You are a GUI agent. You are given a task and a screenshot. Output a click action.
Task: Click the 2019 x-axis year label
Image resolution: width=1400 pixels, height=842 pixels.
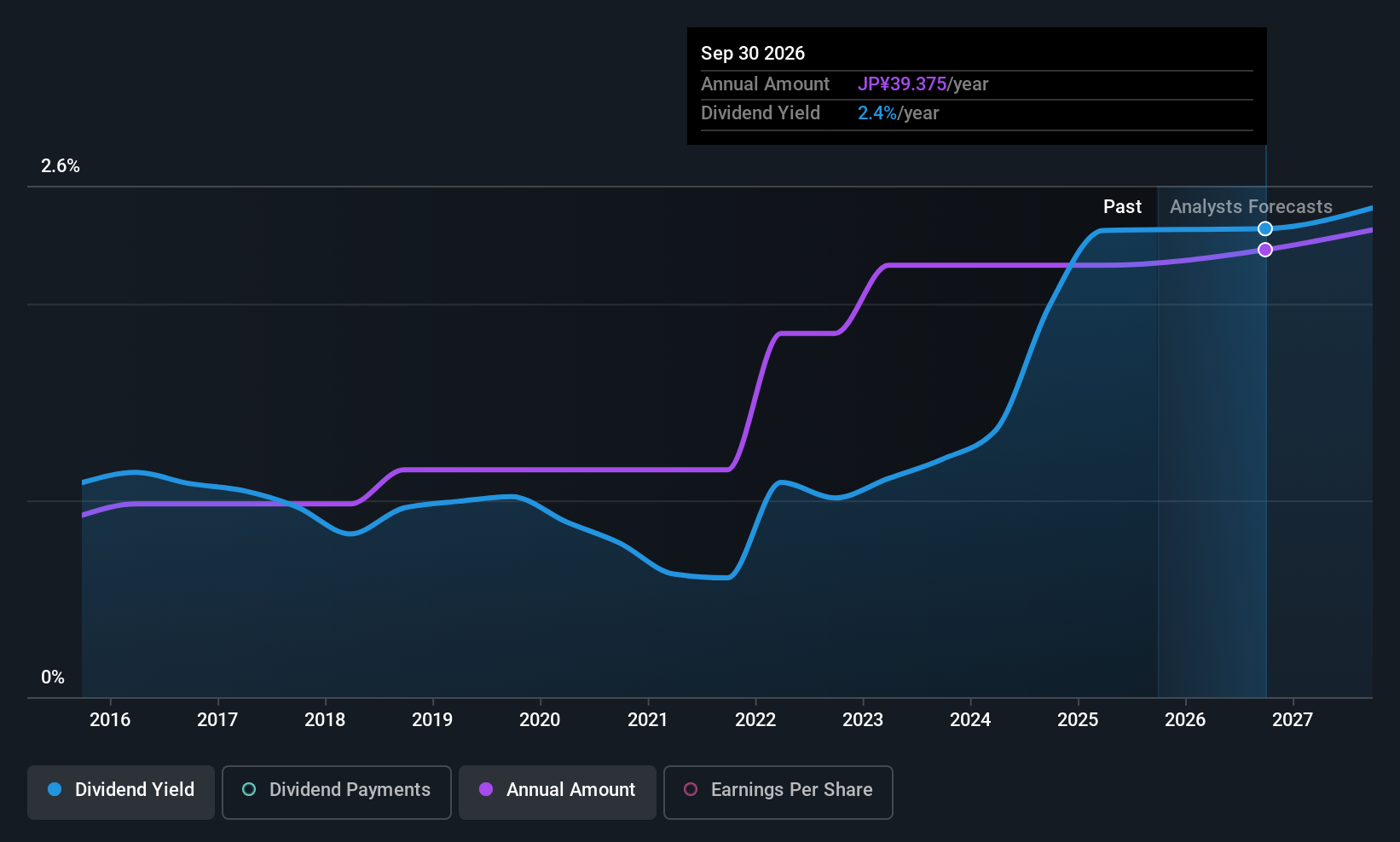(x=432, y=720)
